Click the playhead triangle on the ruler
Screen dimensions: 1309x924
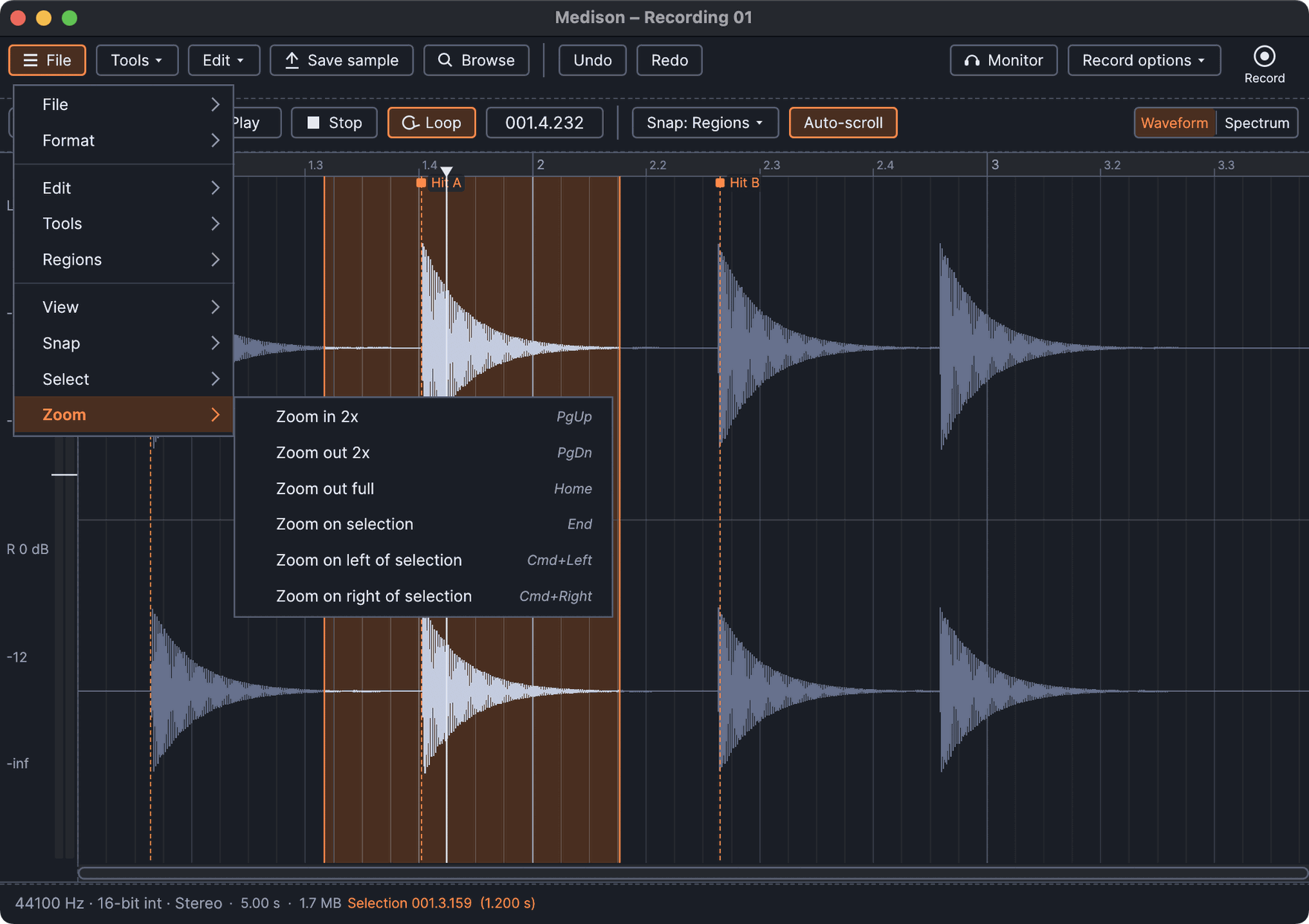coord(446,171)
